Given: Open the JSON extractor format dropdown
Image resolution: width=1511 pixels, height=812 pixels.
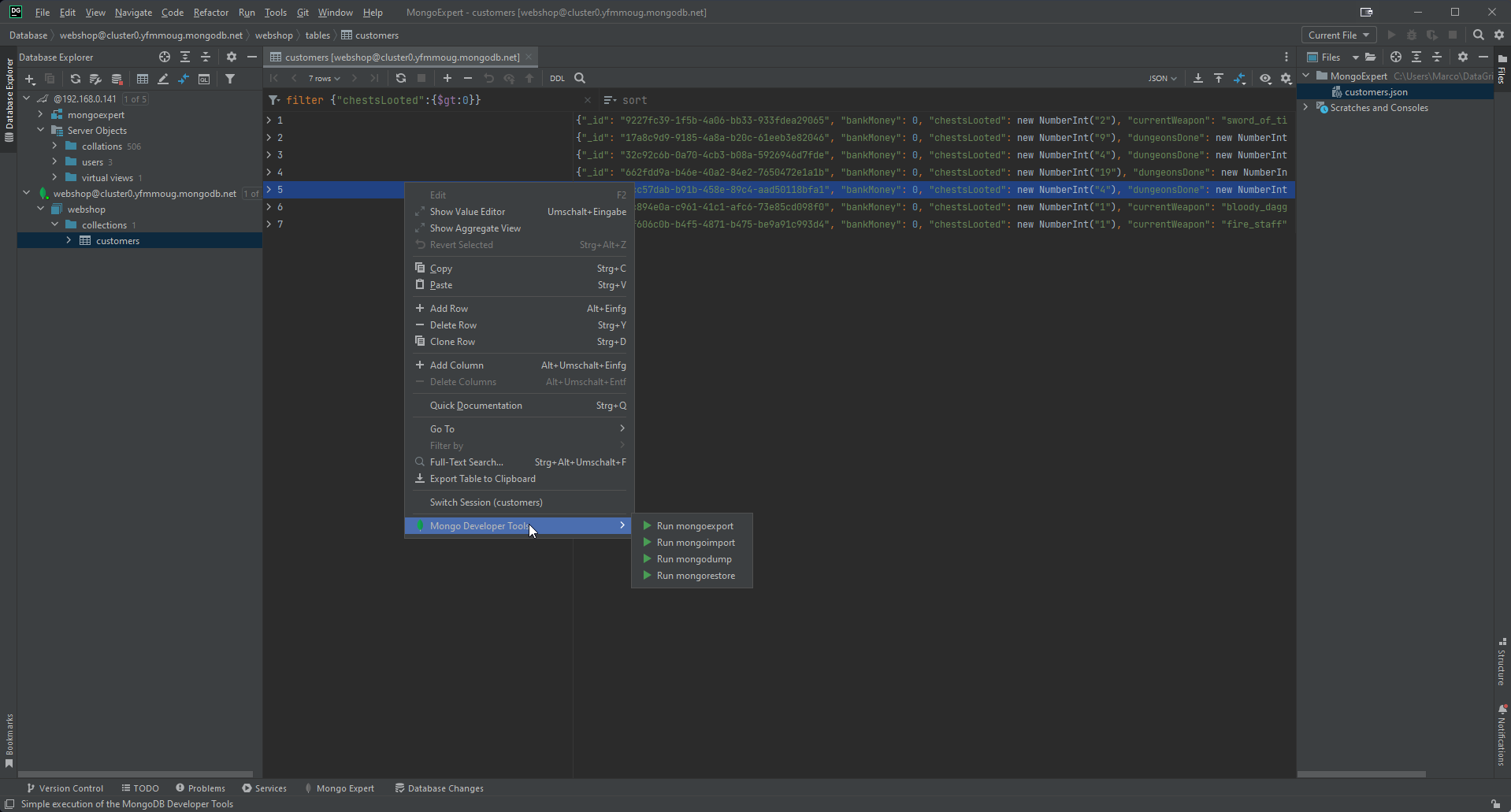Looking at the screenshot, I should (1162, 78).
